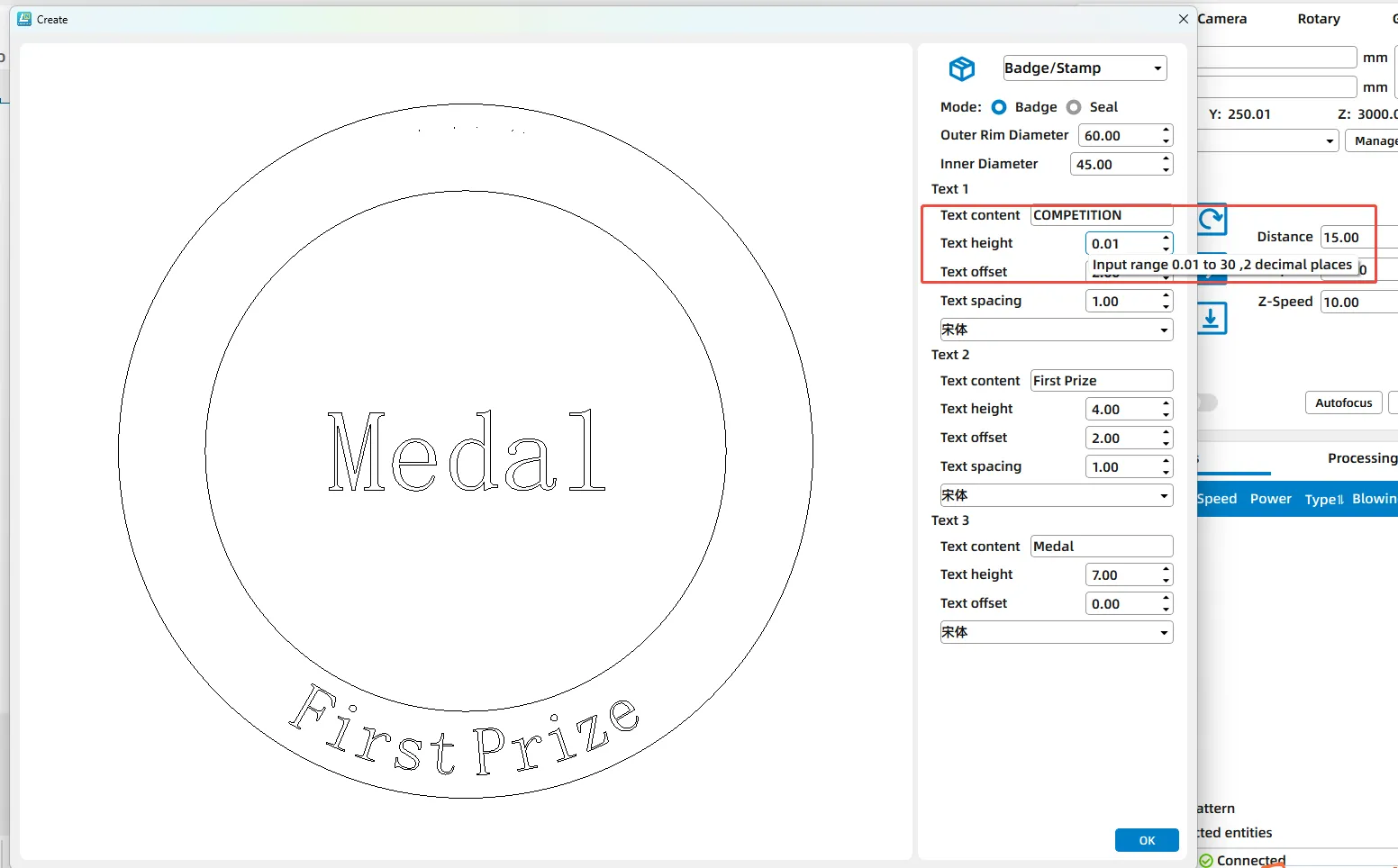Expand the Text 3 font dropdown
1398x868 pixels.
pyautogui.click(x=1164, y=633)
